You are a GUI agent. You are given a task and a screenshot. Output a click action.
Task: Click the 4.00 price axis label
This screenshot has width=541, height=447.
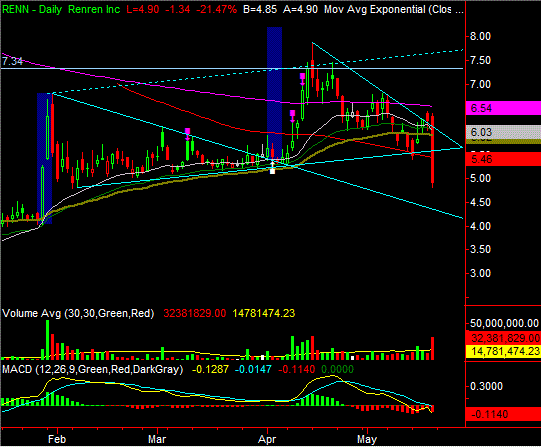click(x=480, y=226)
